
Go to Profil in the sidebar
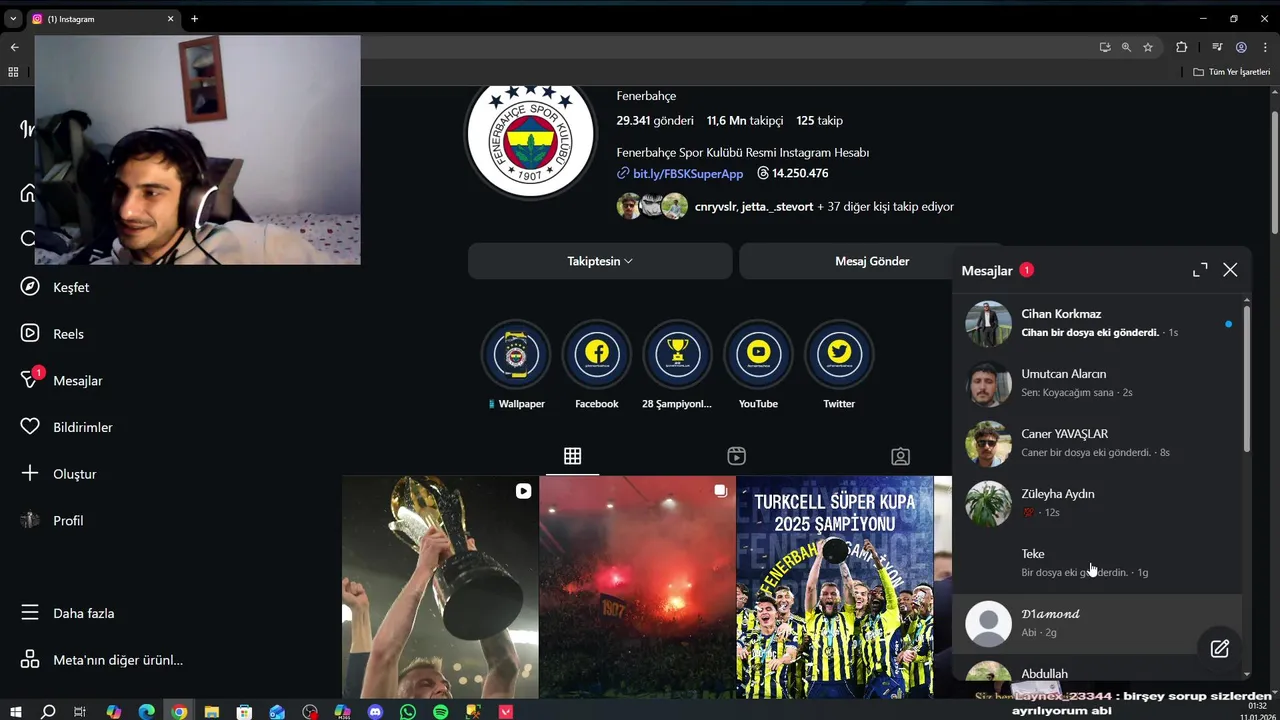coord(52,521)
